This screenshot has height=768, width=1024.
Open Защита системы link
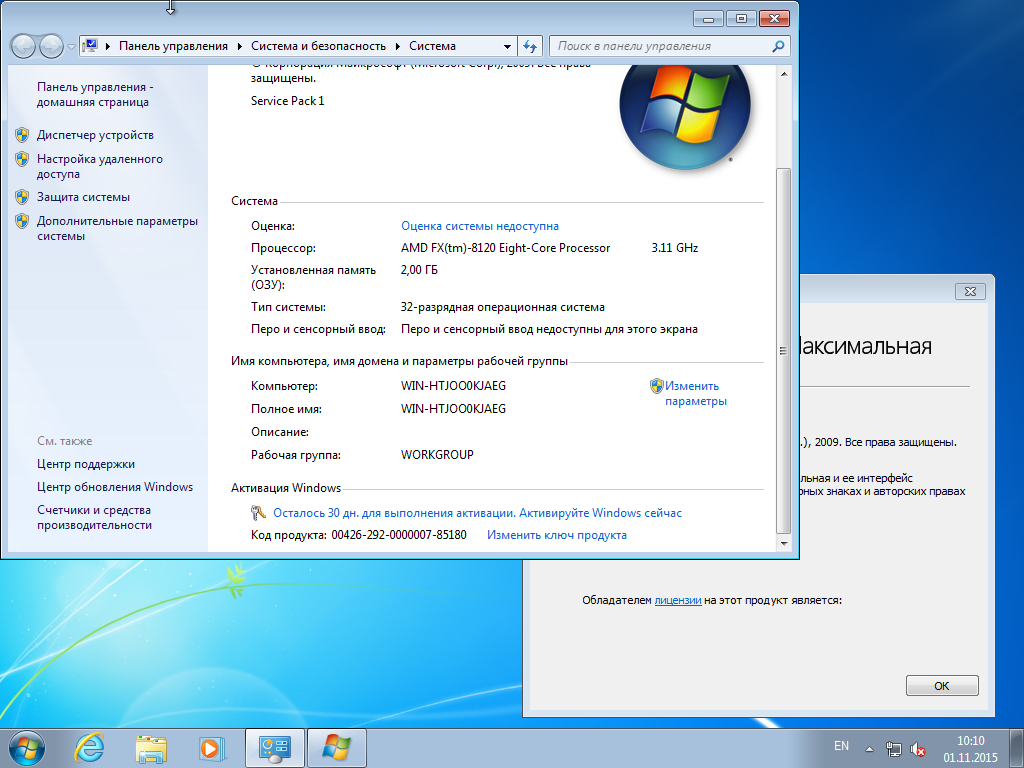83,197
